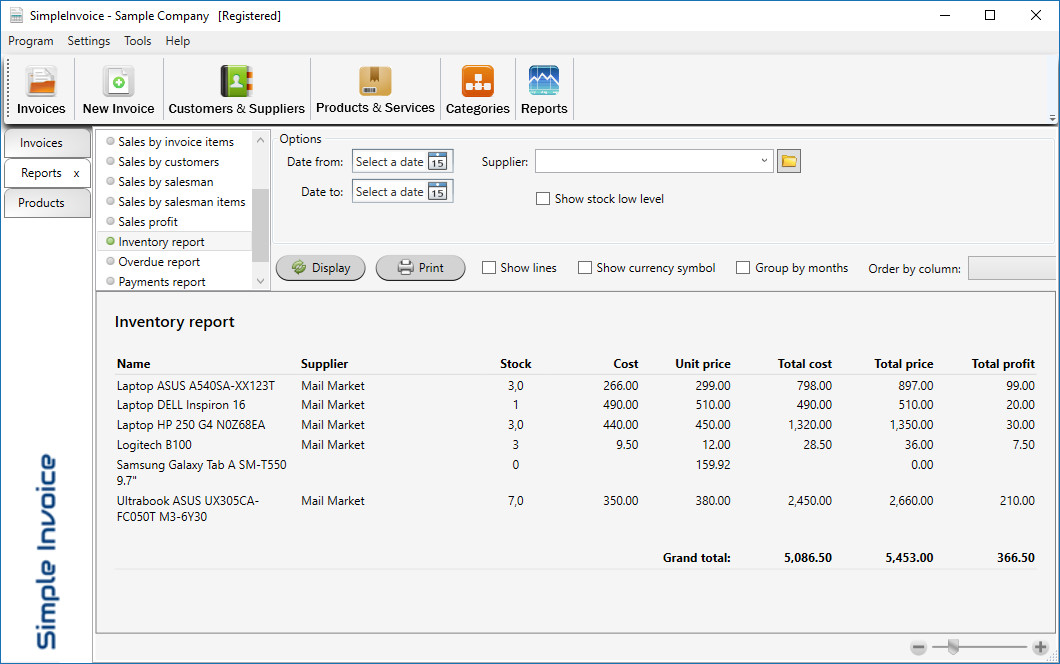Click Laptop HP 250 G4 N0Z68EA name
The height and width of the screenshot is (664, 1060).
tap(191, 425)
